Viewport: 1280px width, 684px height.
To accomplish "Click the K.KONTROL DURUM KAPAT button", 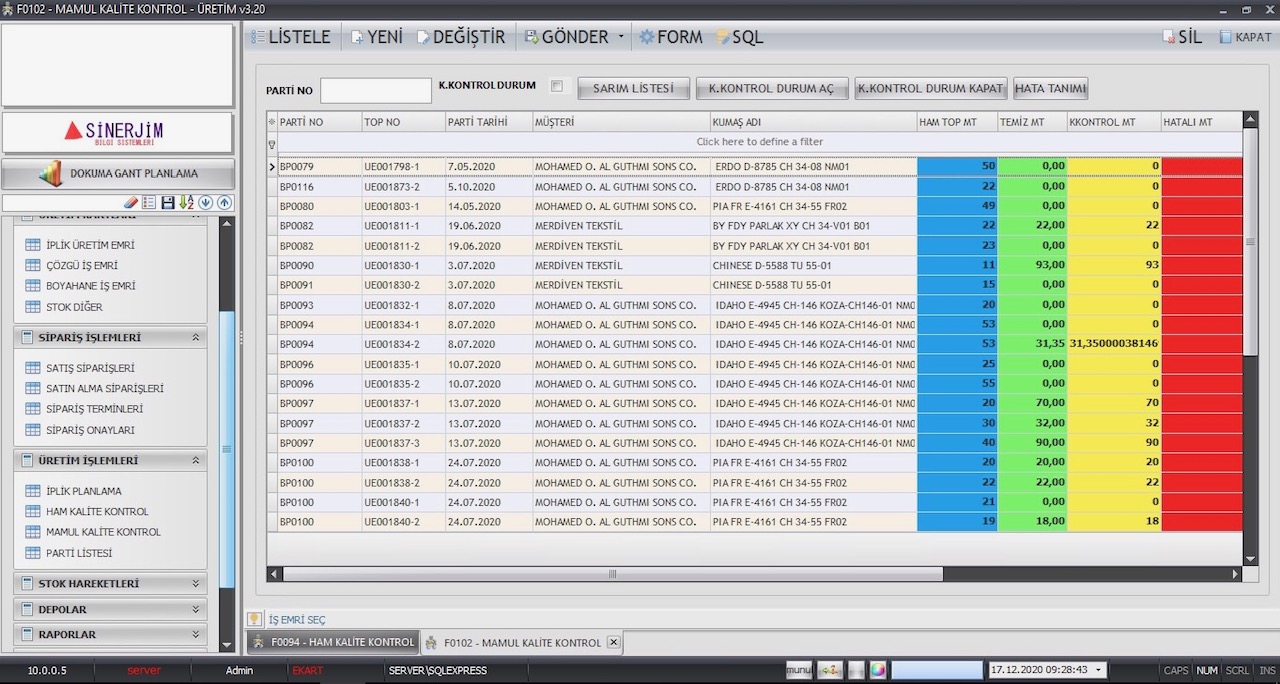I will [x=931, y=88].
